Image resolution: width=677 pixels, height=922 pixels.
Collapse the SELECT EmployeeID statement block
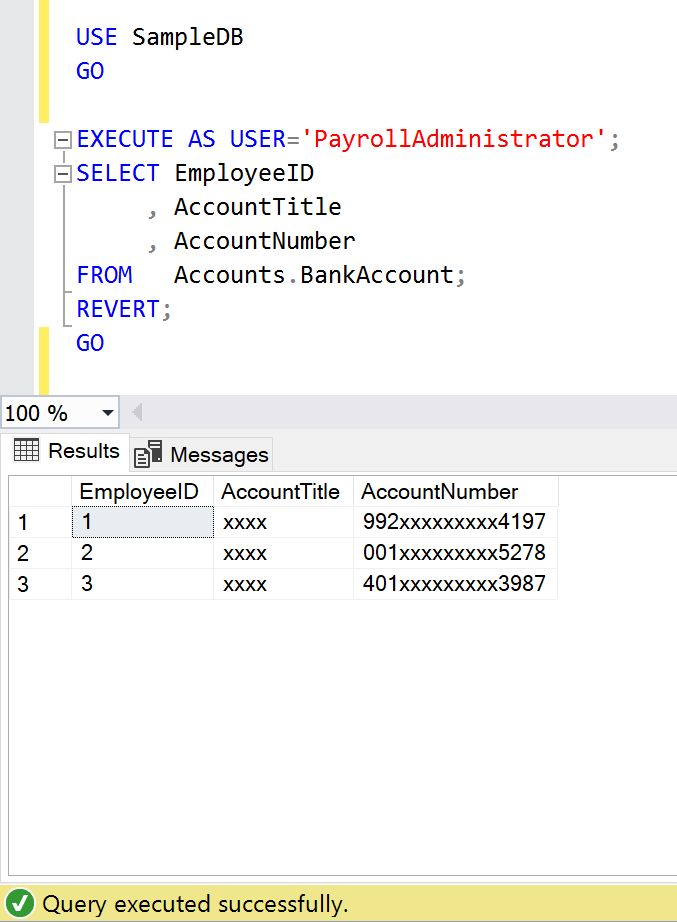click(x=63, y=174)
